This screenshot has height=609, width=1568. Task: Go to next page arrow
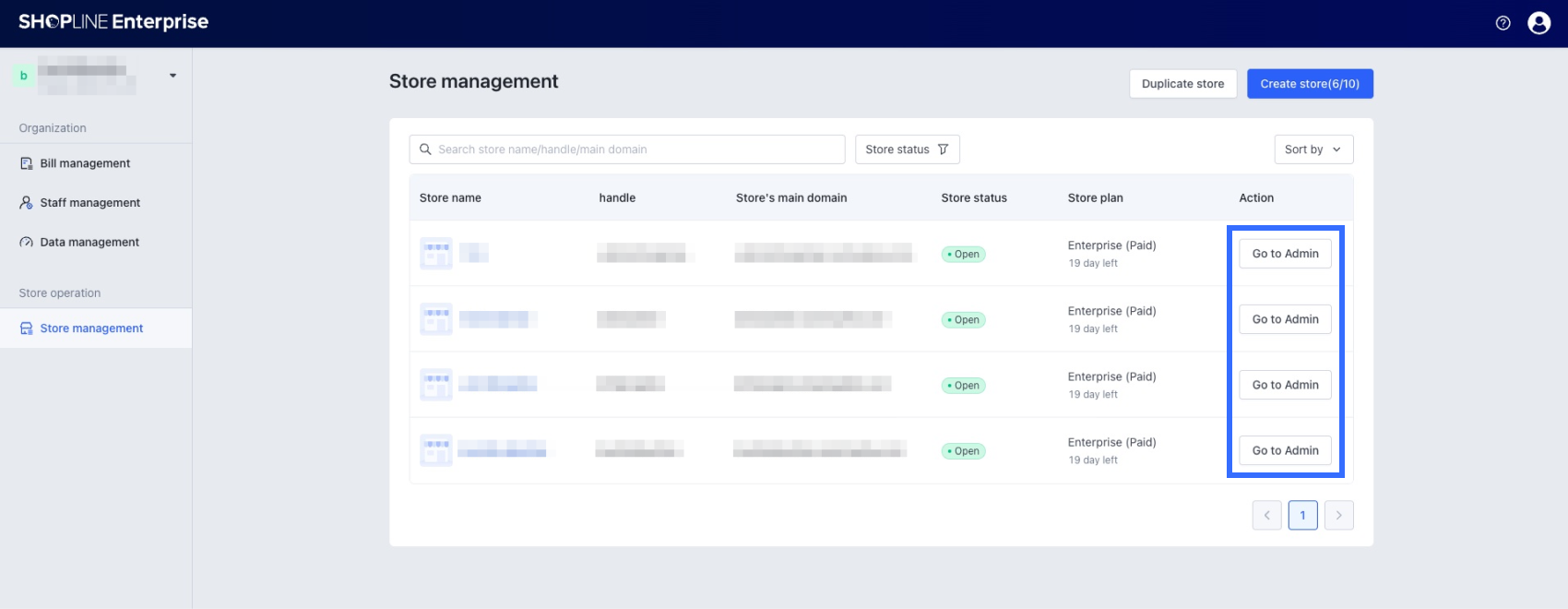(x=1339, y=516)
